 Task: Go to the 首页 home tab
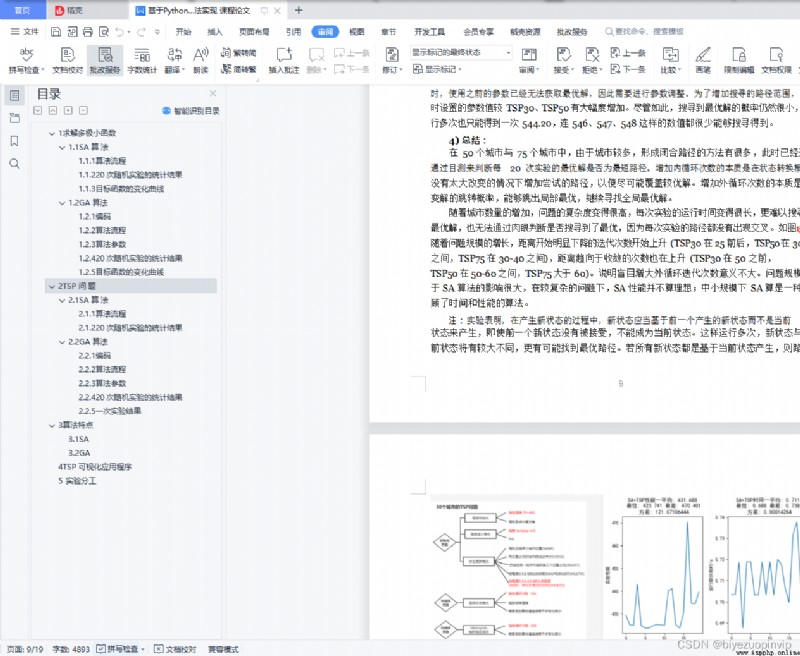coord(22,10)
